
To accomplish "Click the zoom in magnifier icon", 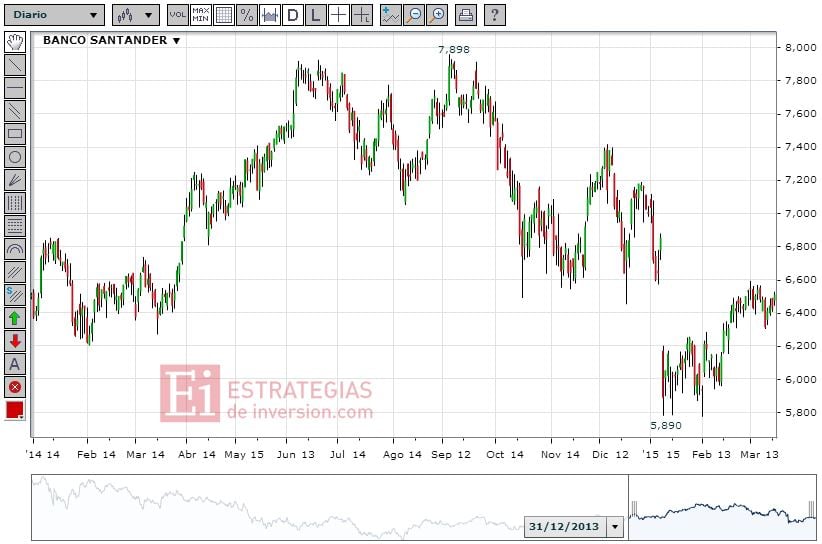I will 437,15.
